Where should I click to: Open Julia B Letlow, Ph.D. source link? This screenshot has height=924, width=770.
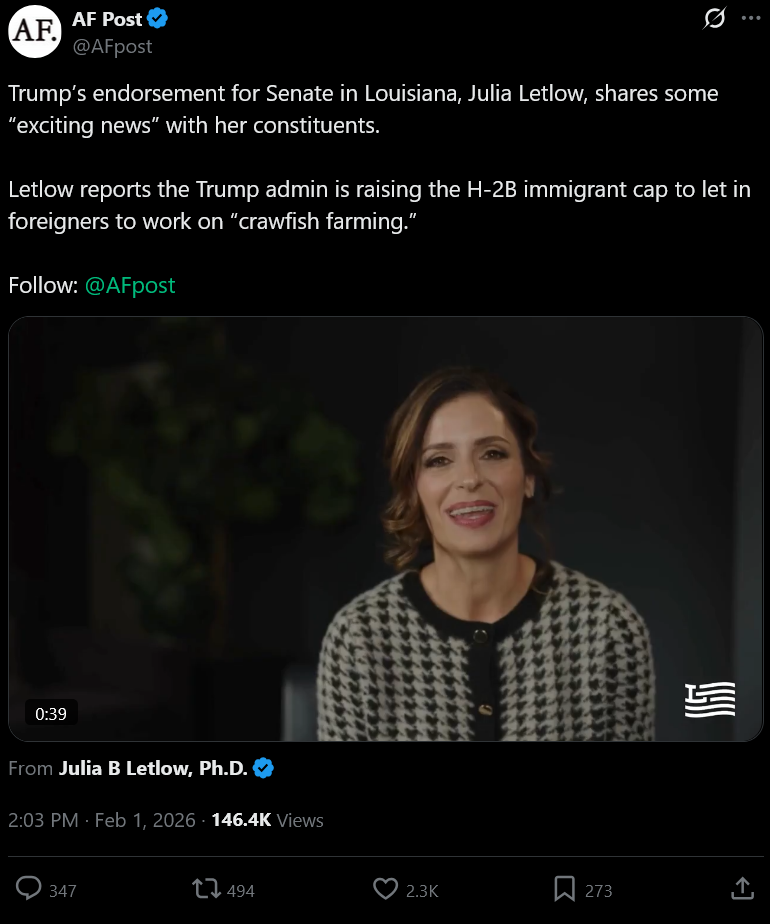(x=153, y=768)
